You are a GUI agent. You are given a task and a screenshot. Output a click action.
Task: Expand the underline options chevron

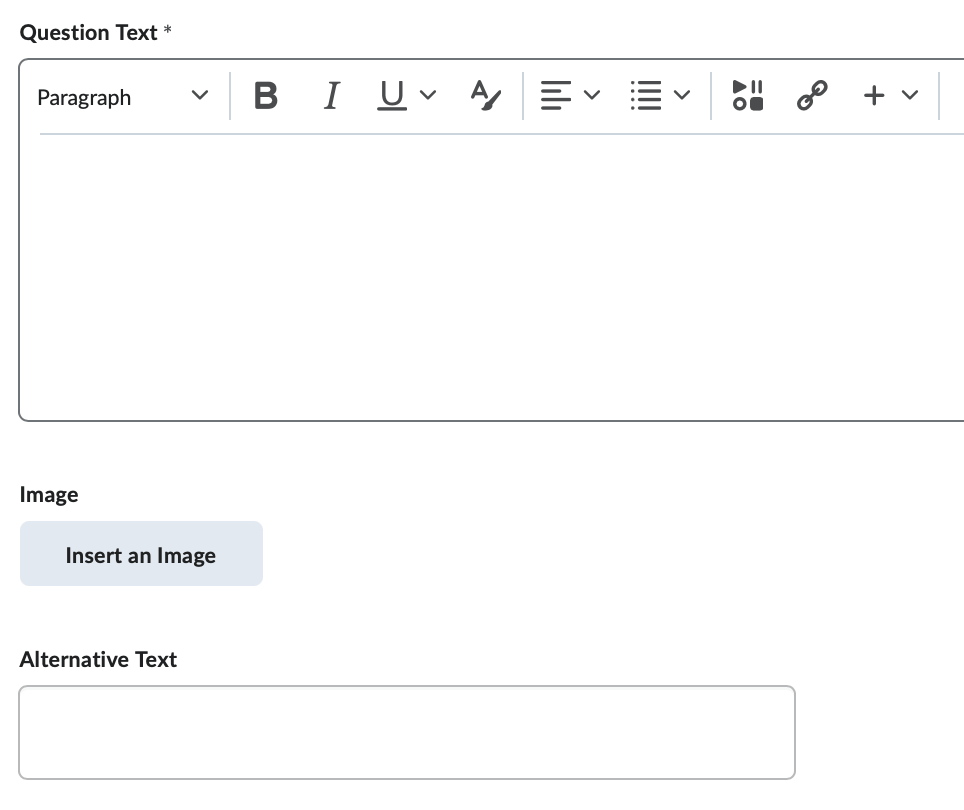point(428,97)
